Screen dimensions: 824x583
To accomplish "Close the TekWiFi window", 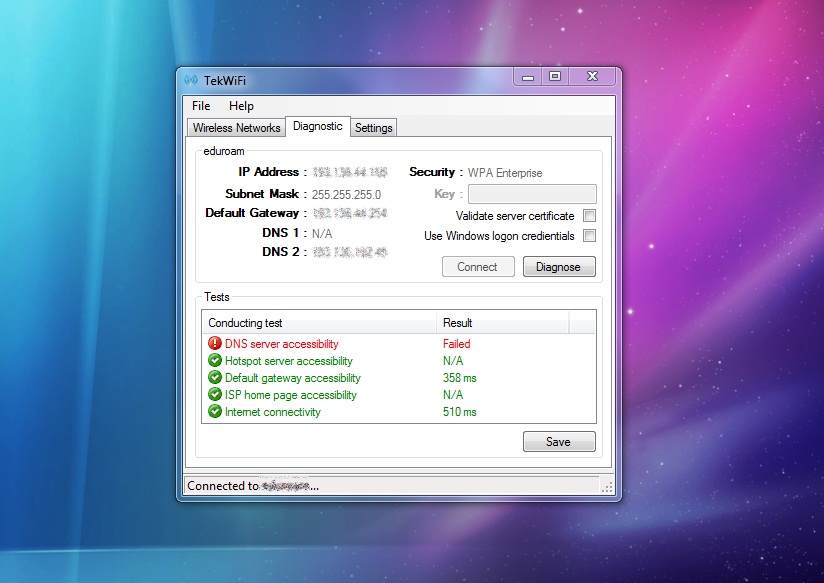I will (x=592, y=76).
